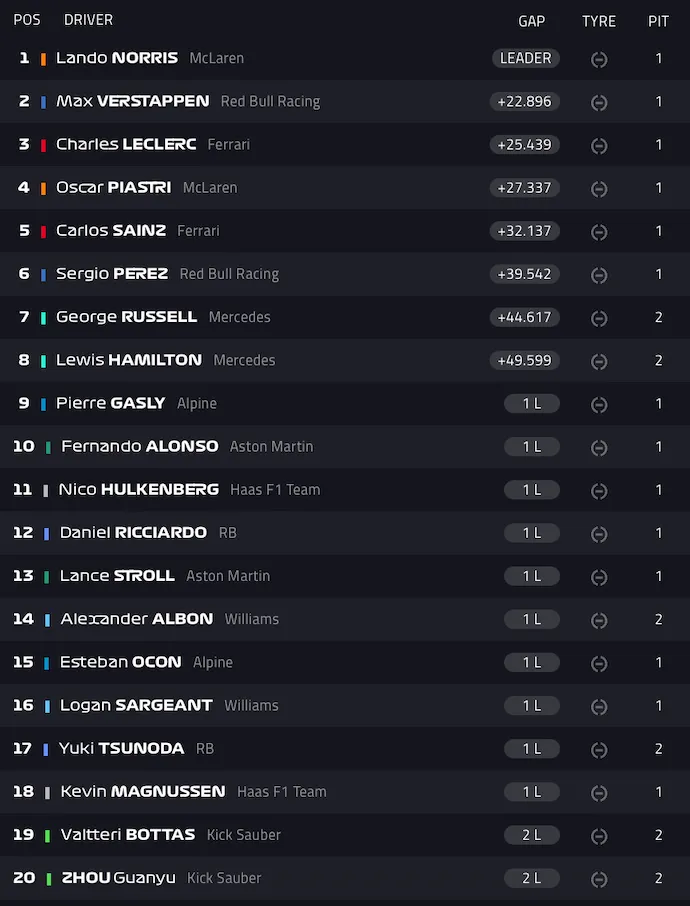Click the tyre icon in Lando Norris row

pos(599,59)
